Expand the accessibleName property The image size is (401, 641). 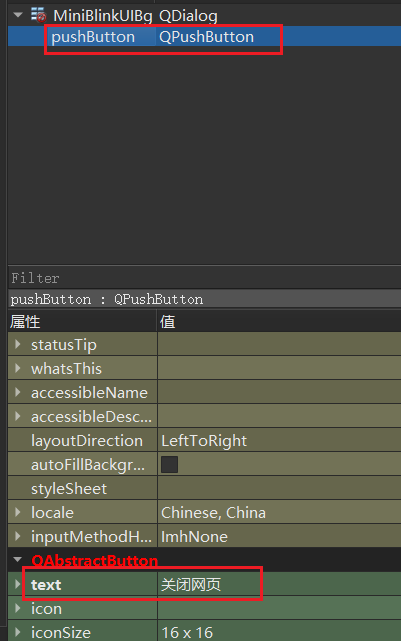[x=18, y=392]
